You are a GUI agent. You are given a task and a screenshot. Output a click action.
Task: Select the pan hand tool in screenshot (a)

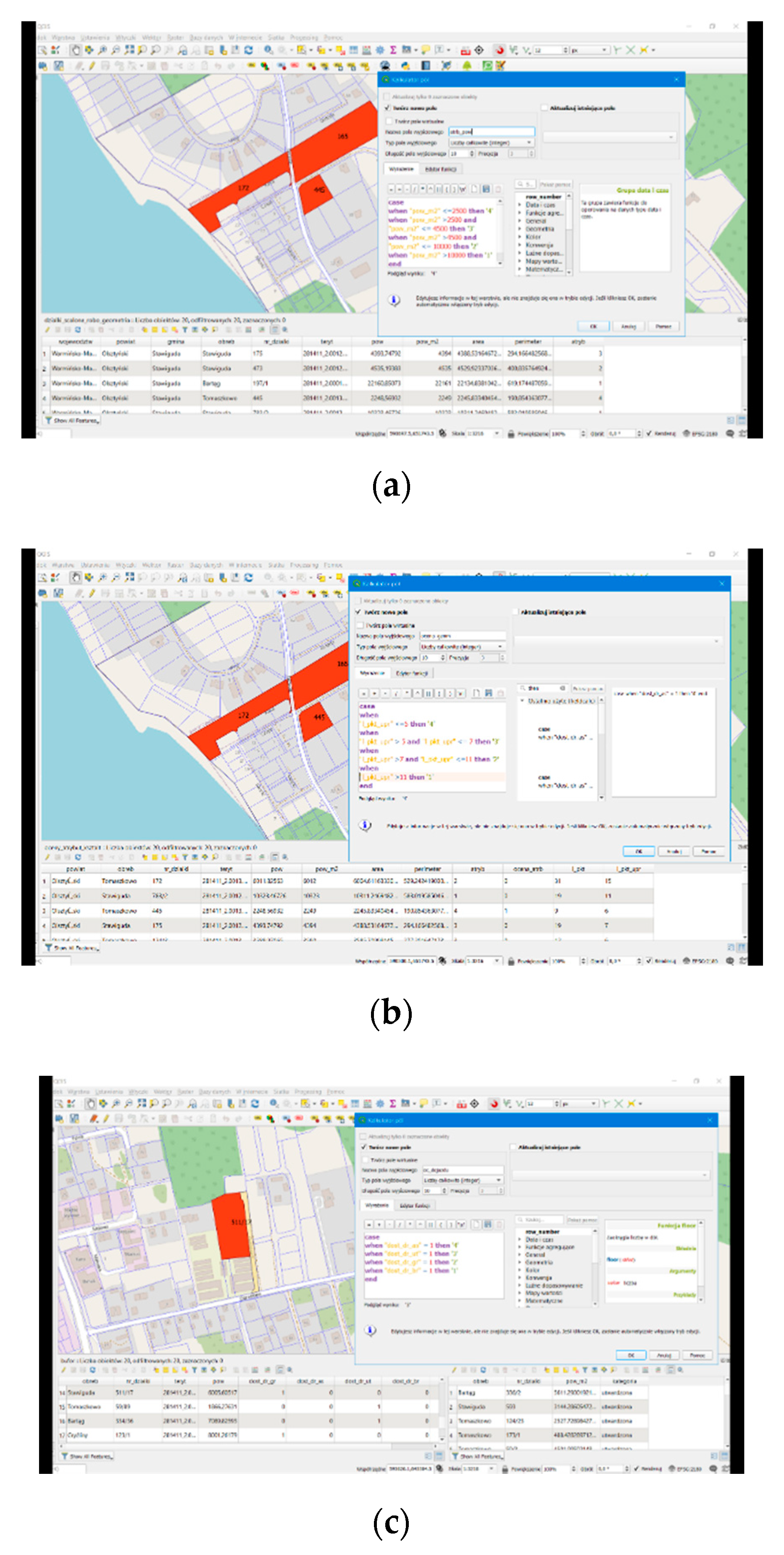(76, 50)
